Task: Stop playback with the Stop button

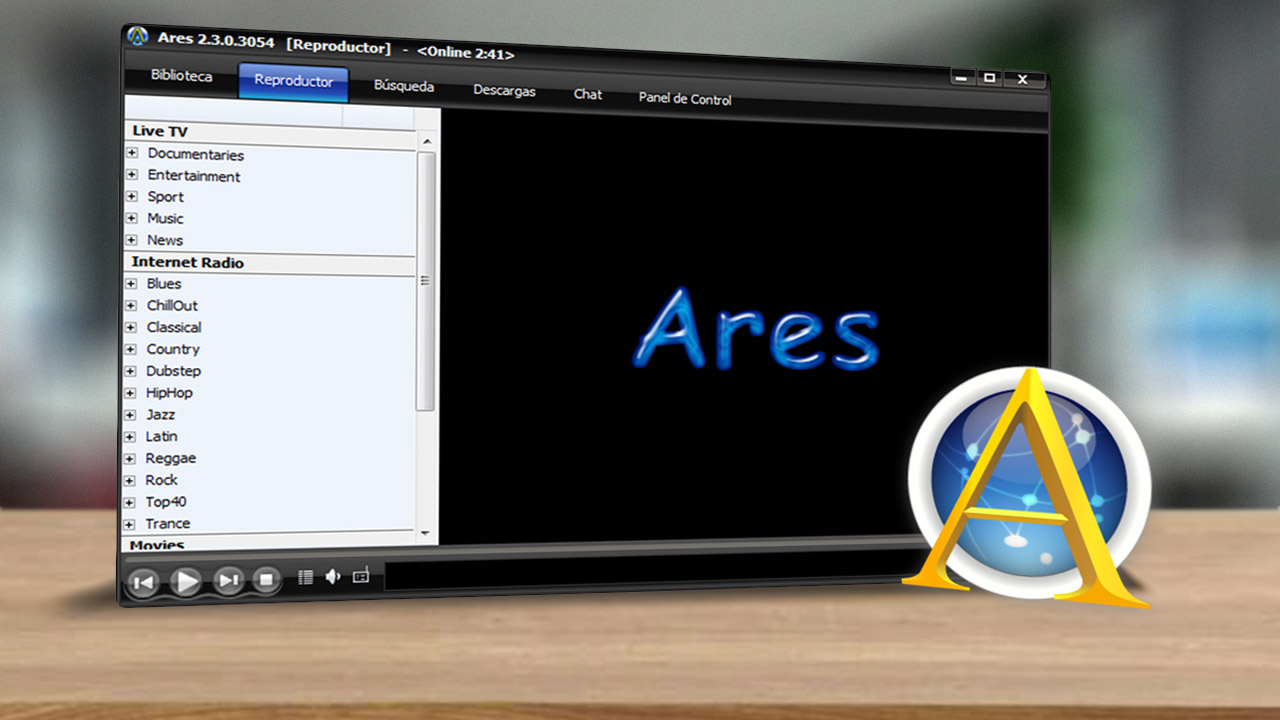Action: pyautogui.click(x=266, y=579)
